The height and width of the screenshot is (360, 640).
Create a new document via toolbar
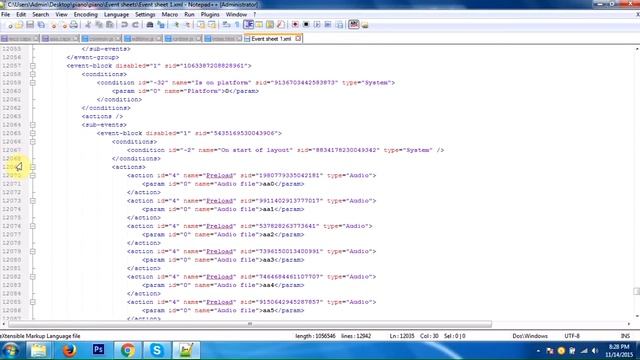click(x=10, y=25)
